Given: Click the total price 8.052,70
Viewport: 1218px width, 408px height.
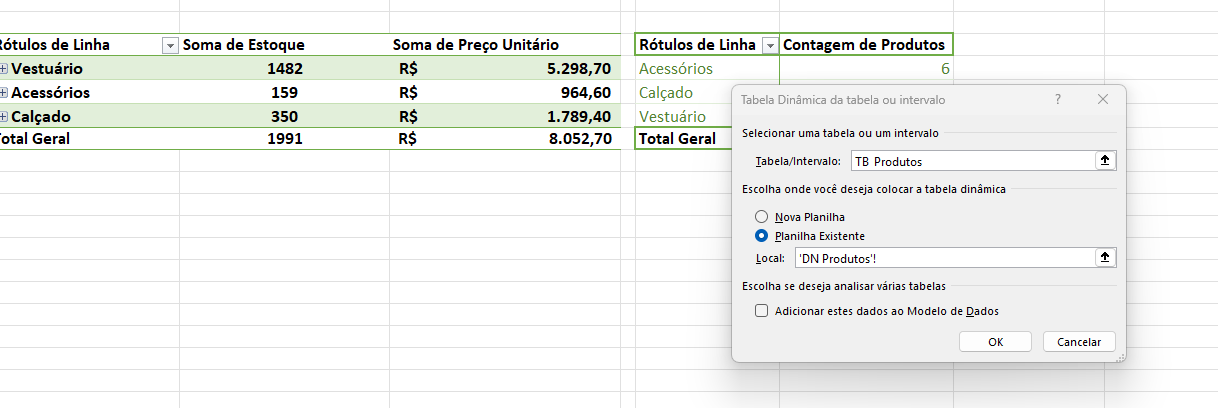Looking at the screenshot, I should coord(579,139).
